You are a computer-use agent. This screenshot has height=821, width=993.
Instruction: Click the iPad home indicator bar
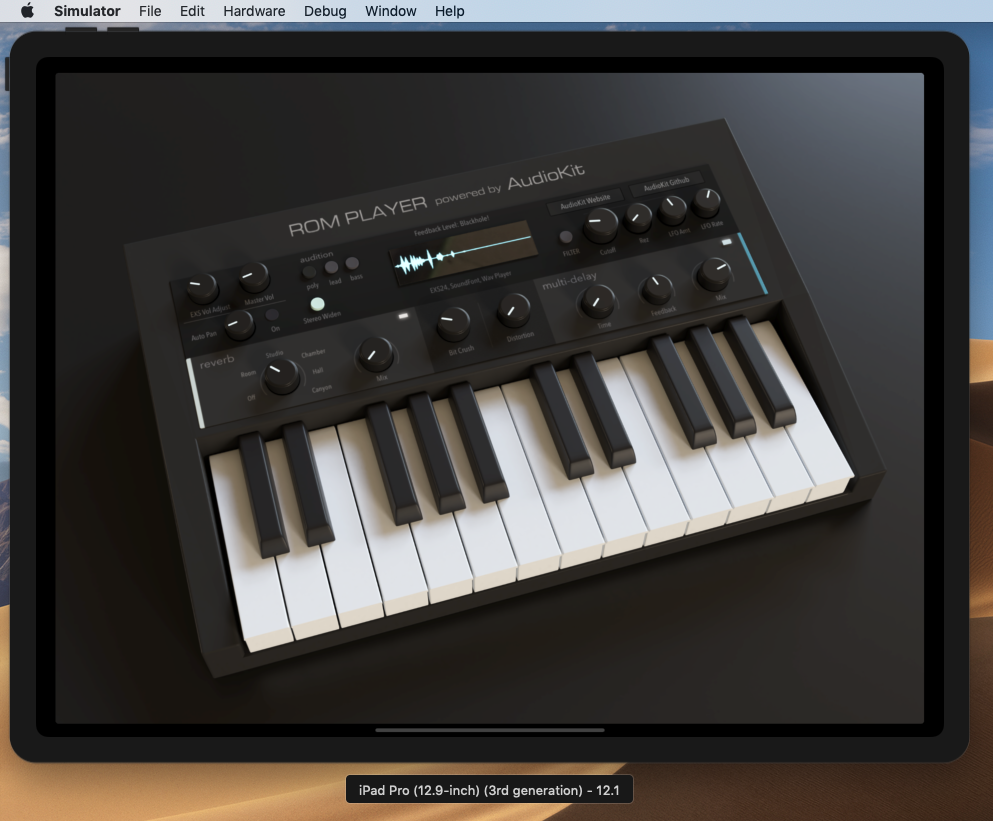coord(490,730)
